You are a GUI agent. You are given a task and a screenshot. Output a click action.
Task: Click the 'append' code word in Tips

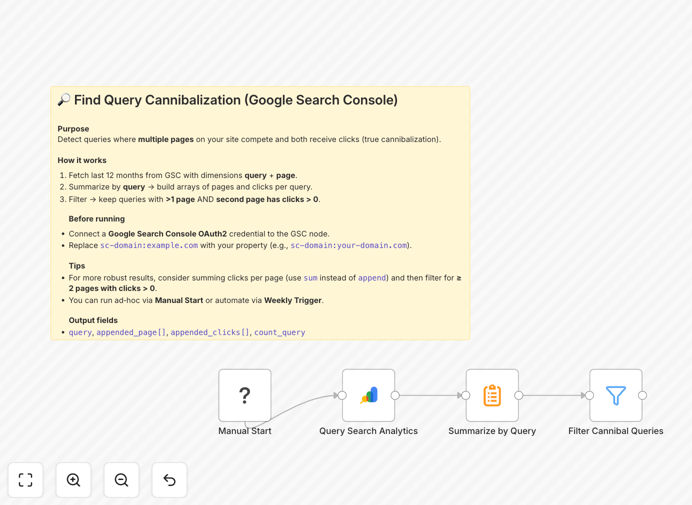pyautogui.click(x=372, y=278)
